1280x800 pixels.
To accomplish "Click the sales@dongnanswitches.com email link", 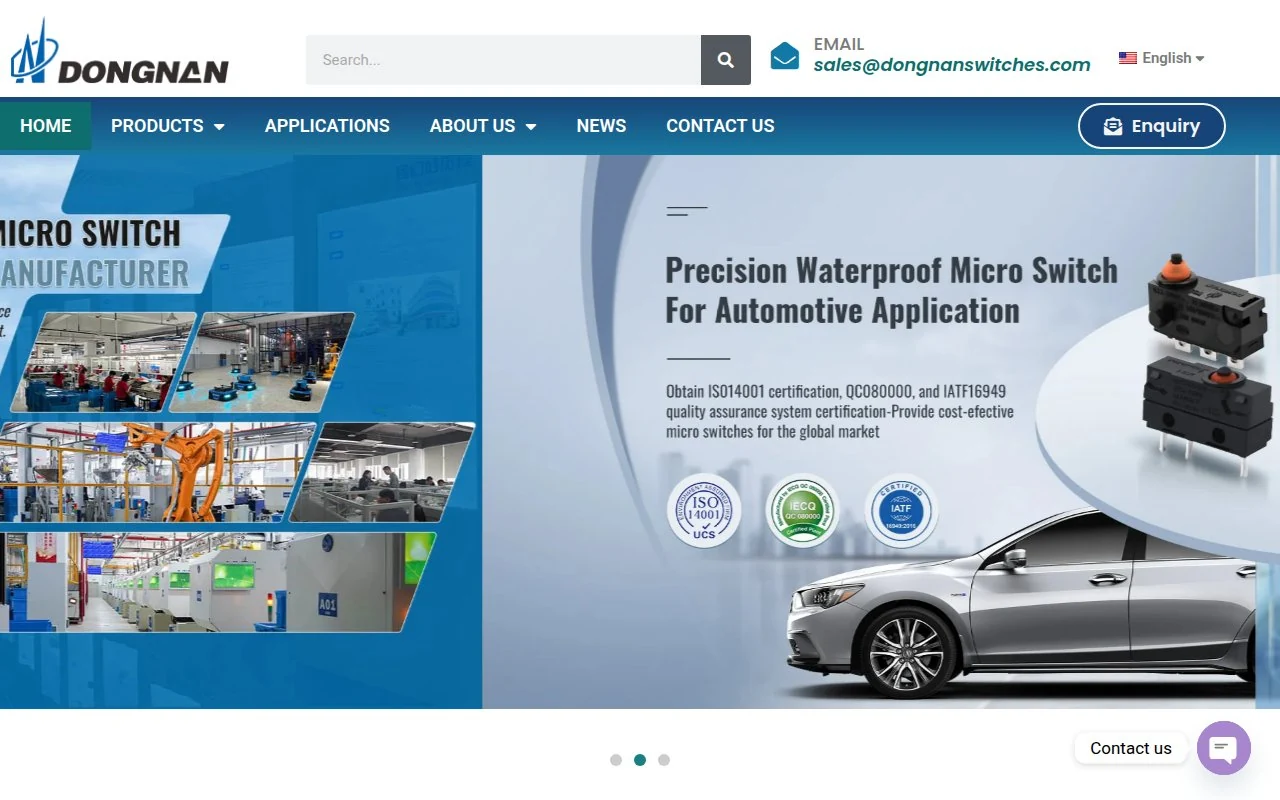I will pyautogui.click(x=952, y=65).
